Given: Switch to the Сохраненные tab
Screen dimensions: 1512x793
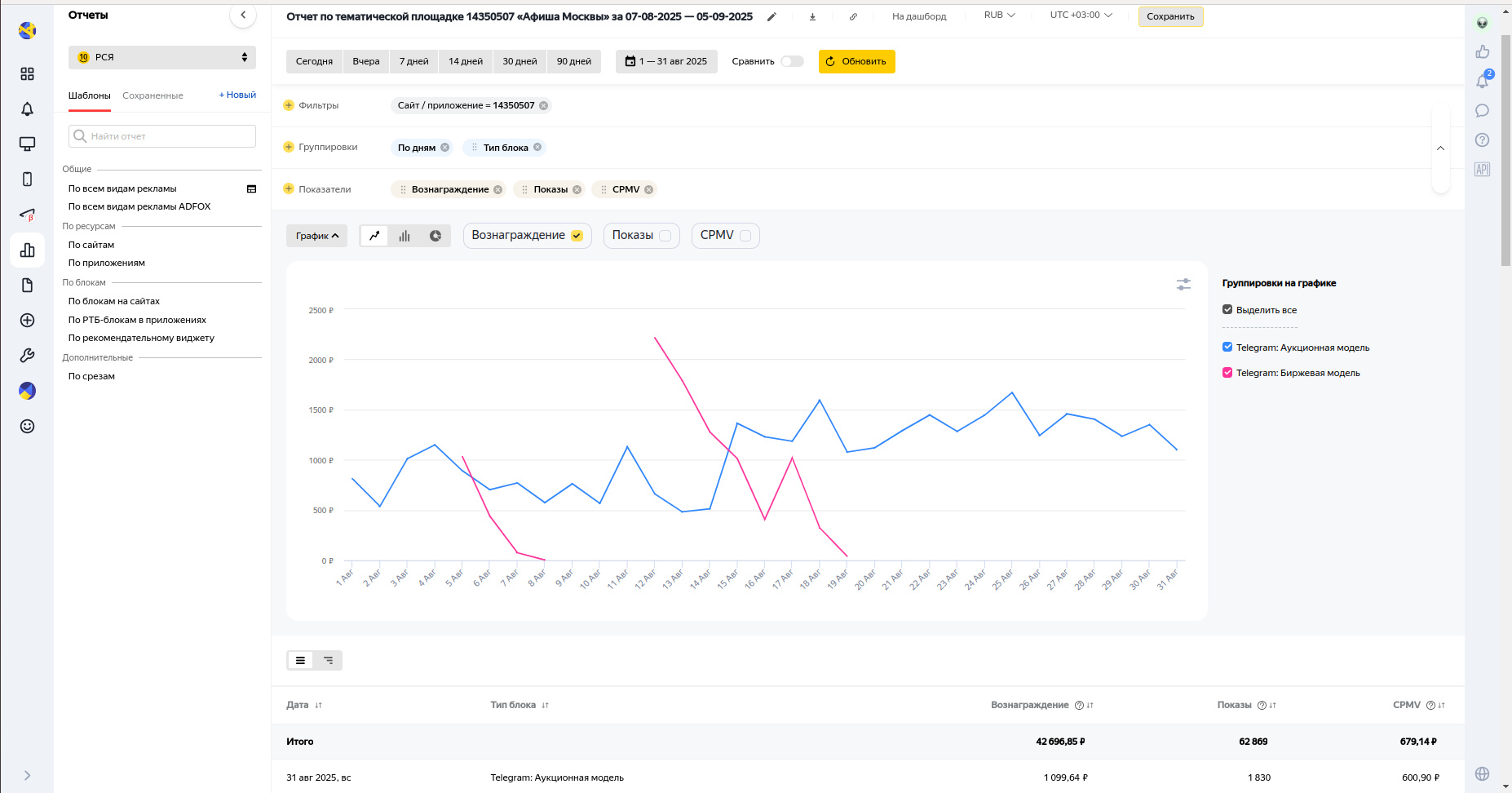Looking at the screenshot, I should (x=153, y=95).
